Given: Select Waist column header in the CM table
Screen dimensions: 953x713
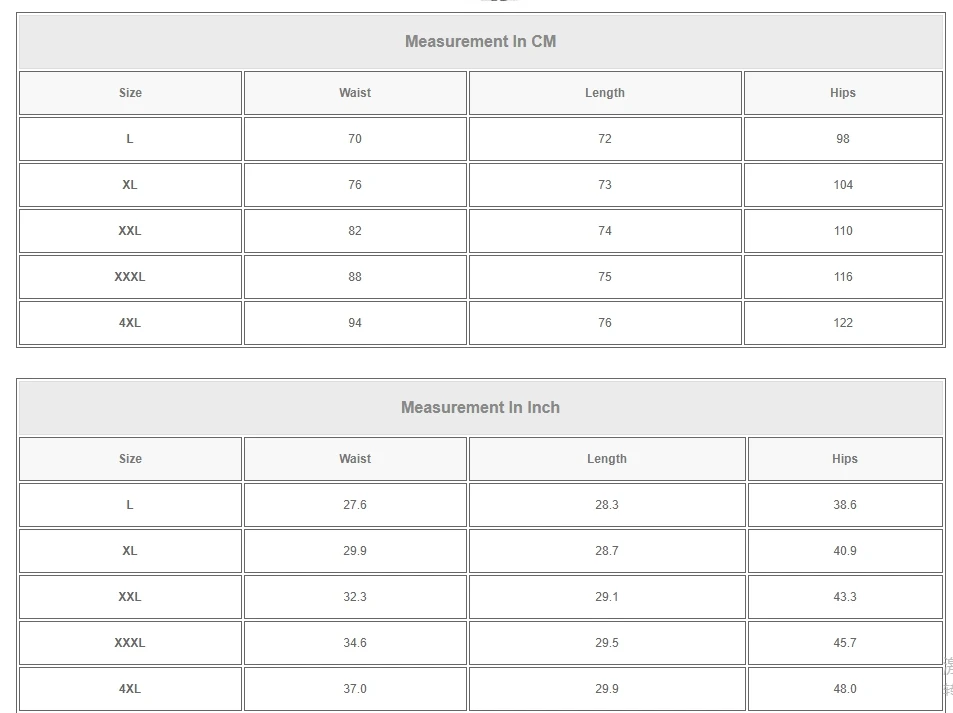Looking at the screenshot, I should (x=355, y=93).
